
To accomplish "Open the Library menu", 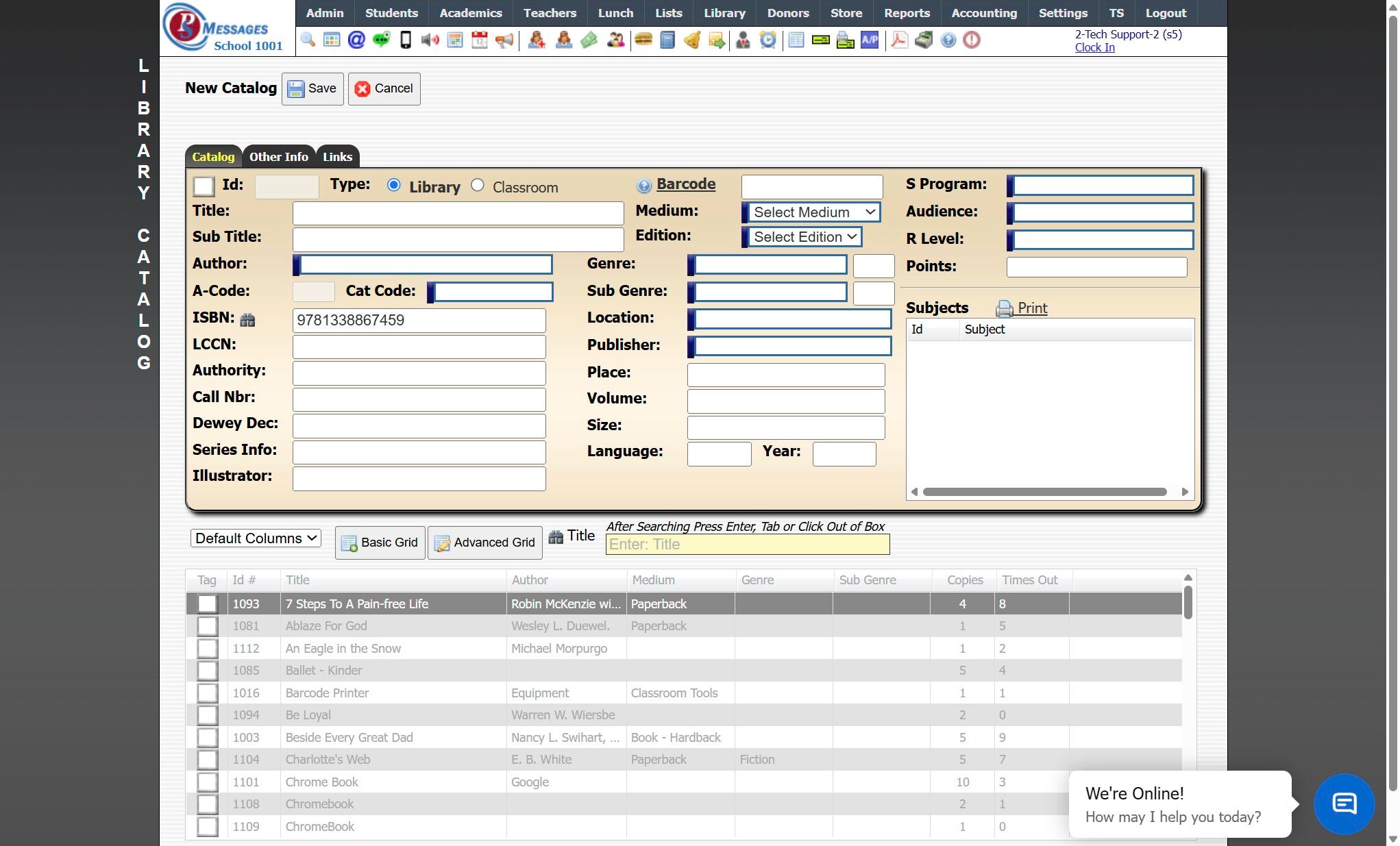I will tap(724, 13).
